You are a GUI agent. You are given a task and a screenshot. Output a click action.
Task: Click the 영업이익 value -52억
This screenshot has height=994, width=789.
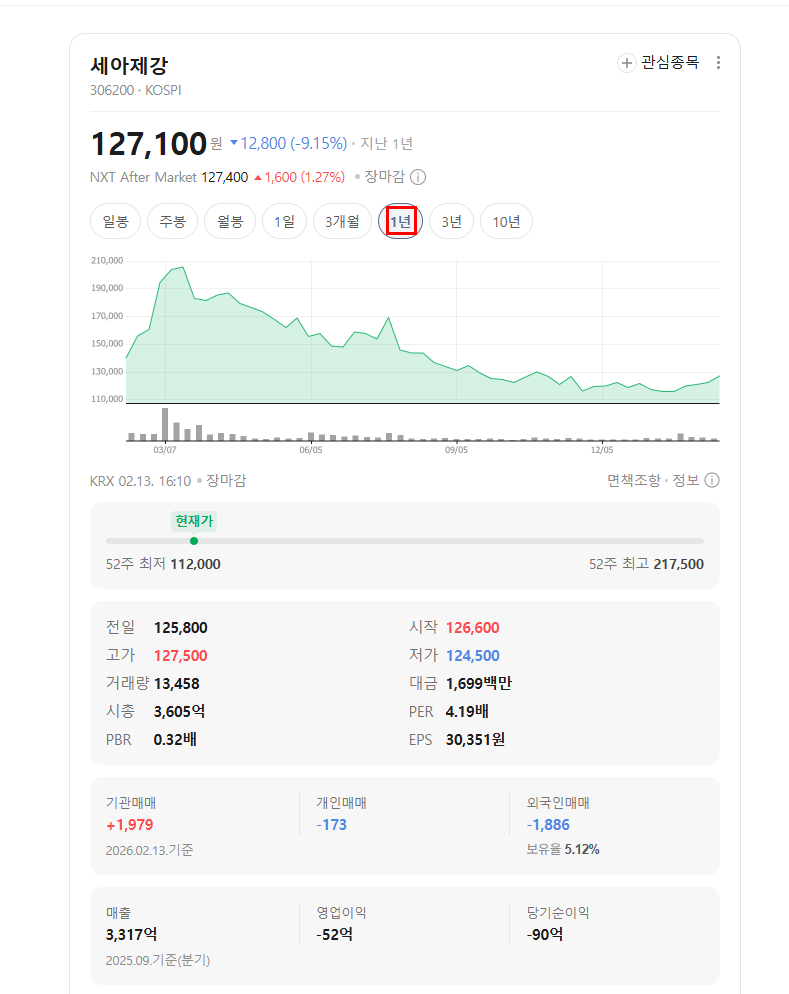pyautogui.click(x=335, y=935)
